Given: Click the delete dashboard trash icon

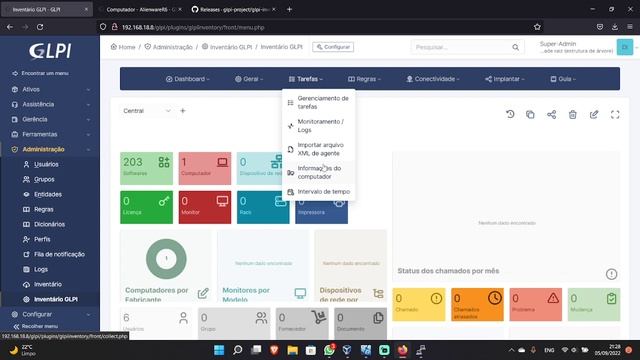Looking at the screenshot, I should 573,114.
